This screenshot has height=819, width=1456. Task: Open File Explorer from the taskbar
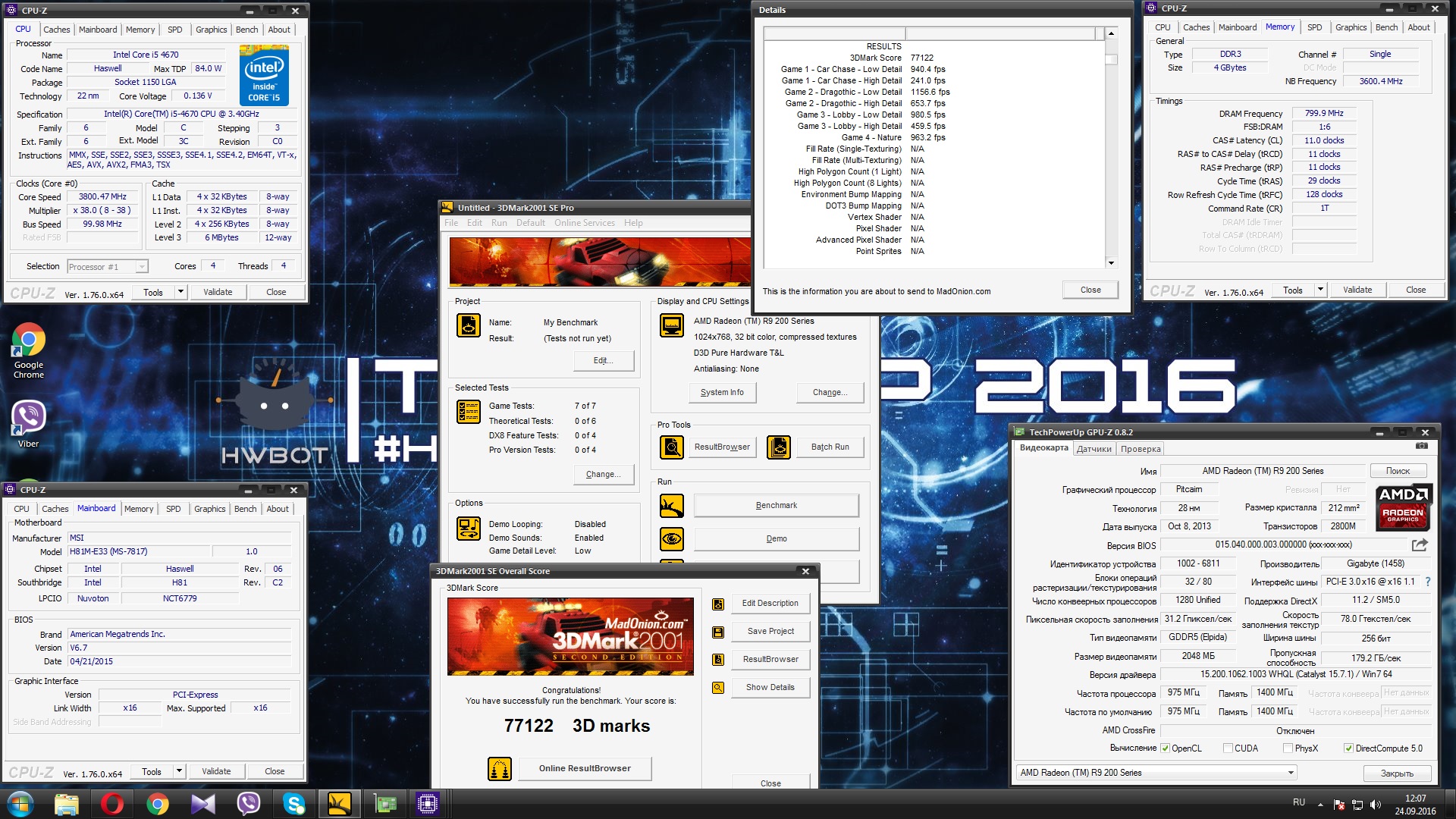67,804
